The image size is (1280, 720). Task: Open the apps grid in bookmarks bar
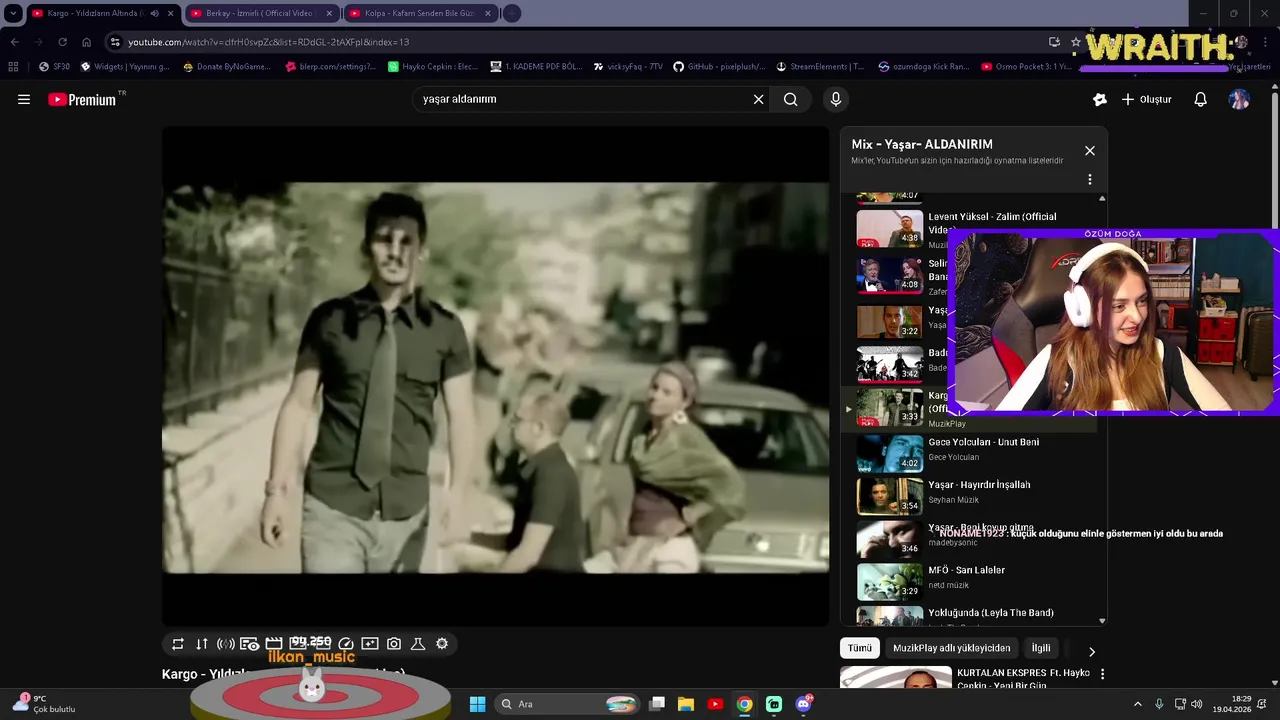pyautogui.click(x=13, y=67)
